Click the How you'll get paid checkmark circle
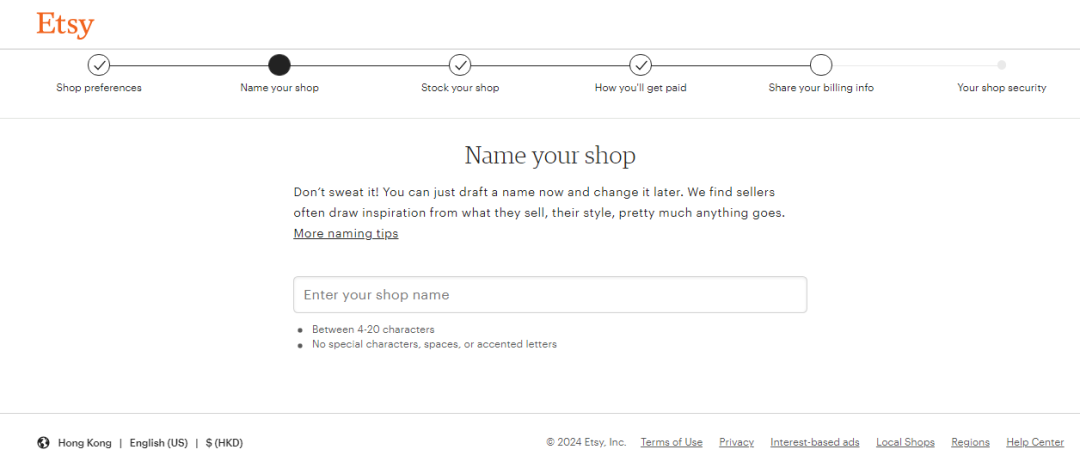Viewport: 1080px width, 468px height. pyautogui.click(x=641, y=65)
